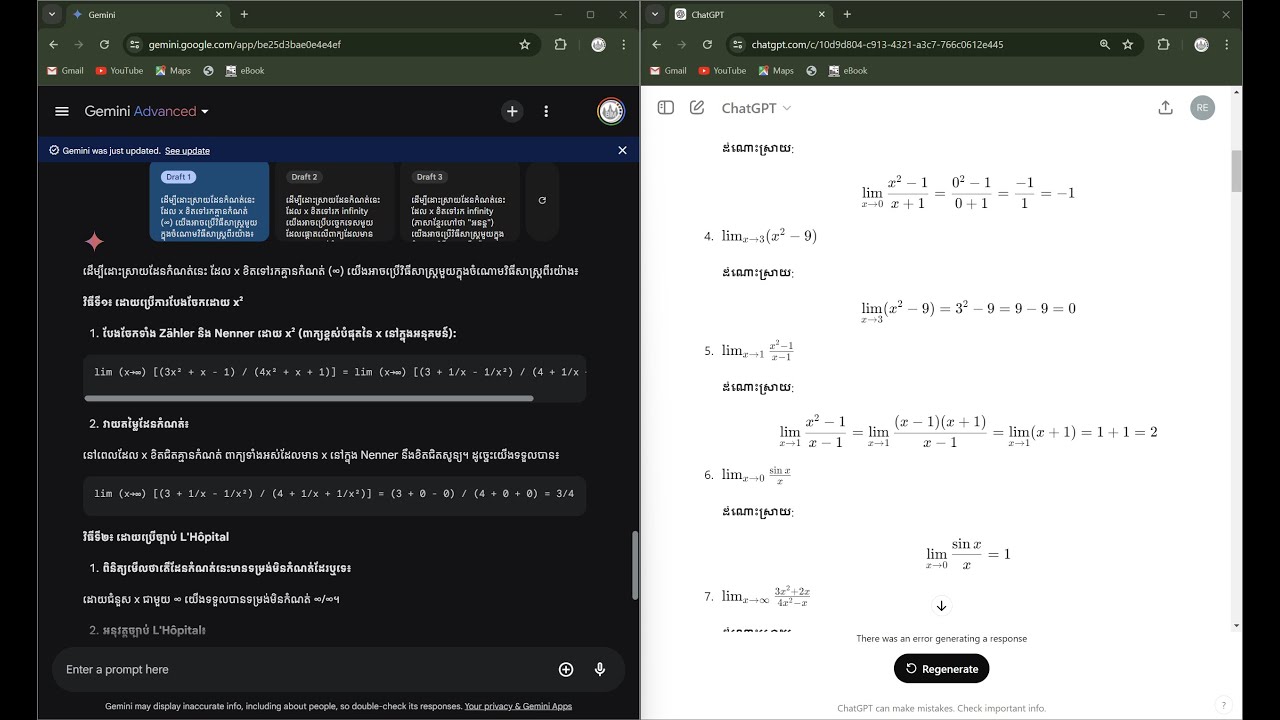Open Chrome menu in Gemini window
This screenshot has width=1280, height=720.
(x=624, y=45)
